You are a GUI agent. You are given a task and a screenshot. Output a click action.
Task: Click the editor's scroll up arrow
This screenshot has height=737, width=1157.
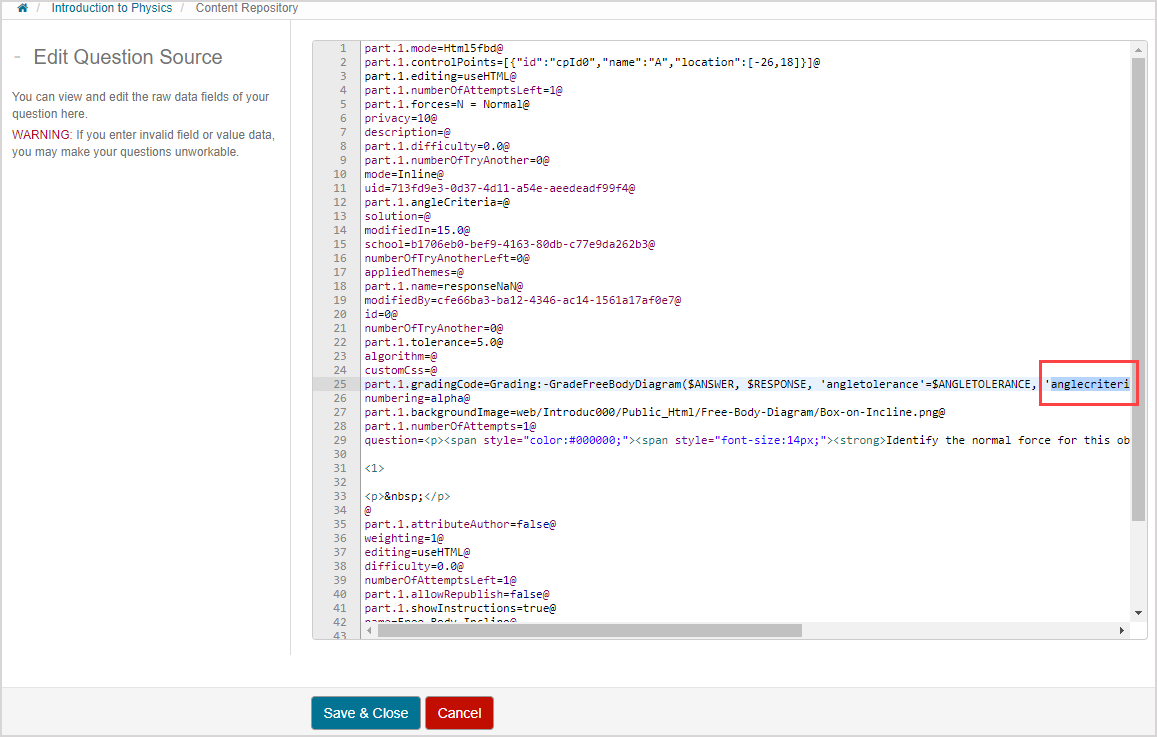(1138, 48)
